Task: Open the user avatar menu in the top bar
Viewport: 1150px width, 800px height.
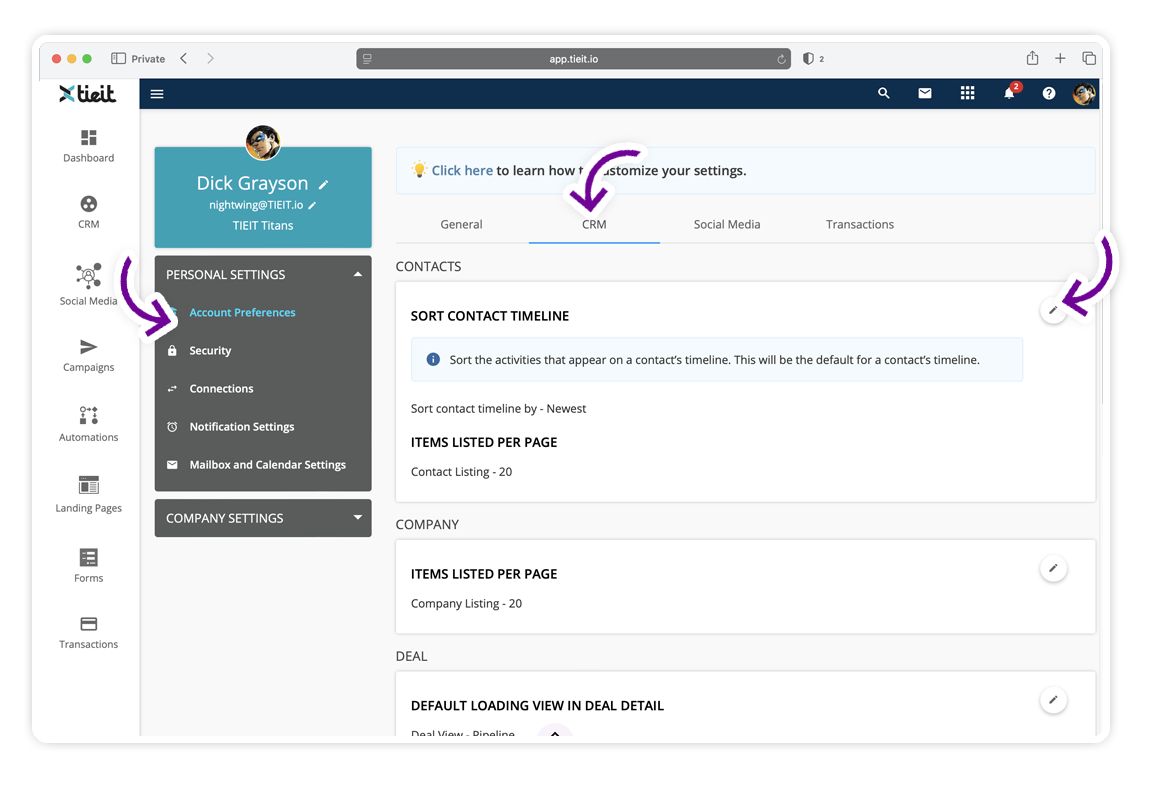Action: coord(1083,93)
